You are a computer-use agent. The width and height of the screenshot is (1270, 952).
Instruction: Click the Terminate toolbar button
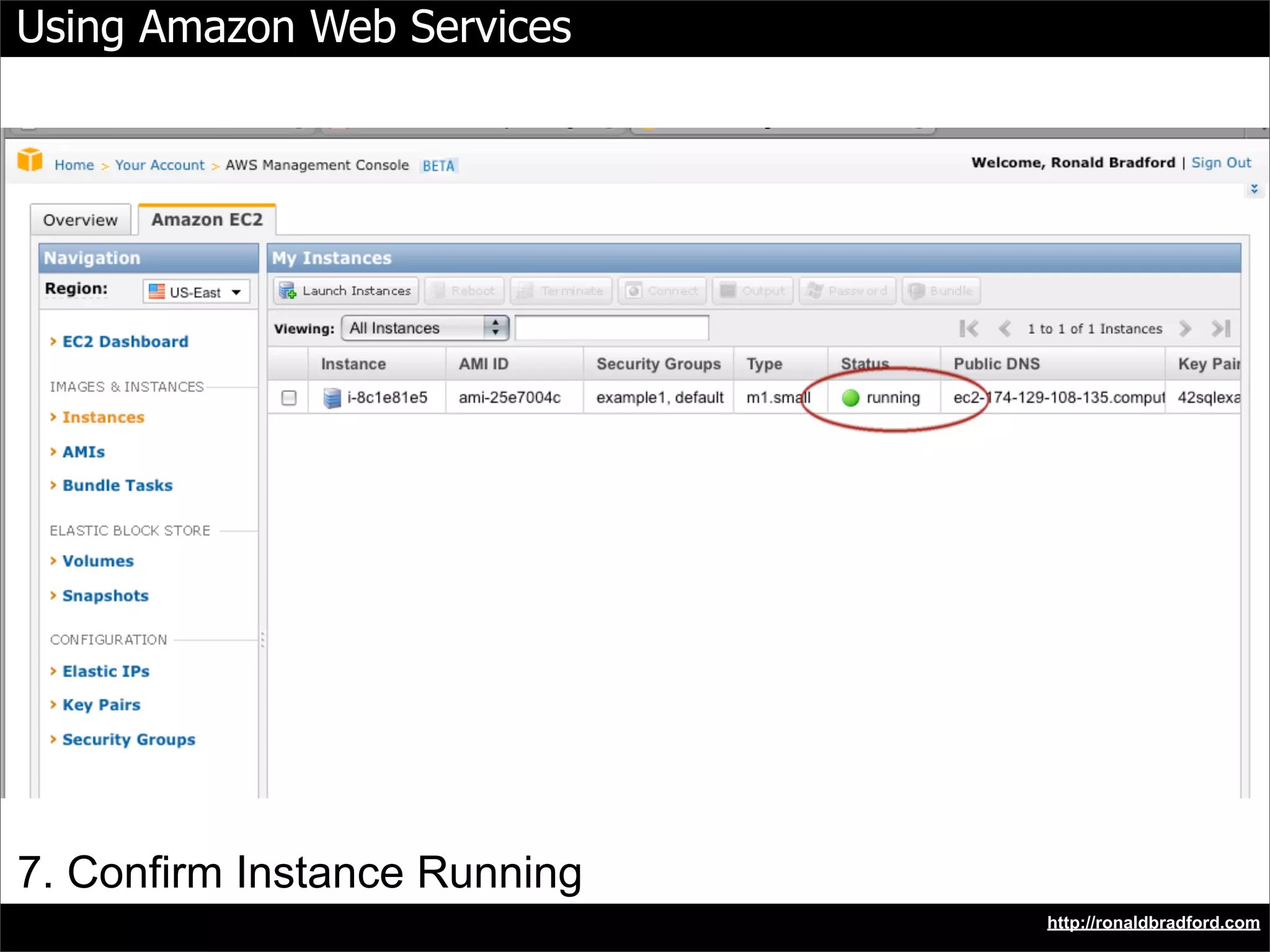click(561, 291)
